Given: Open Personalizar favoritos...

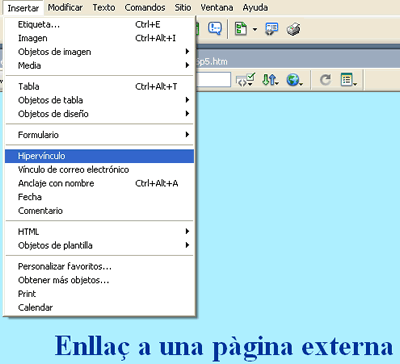Looking at the screenshot, I should (x=99, y=266).
